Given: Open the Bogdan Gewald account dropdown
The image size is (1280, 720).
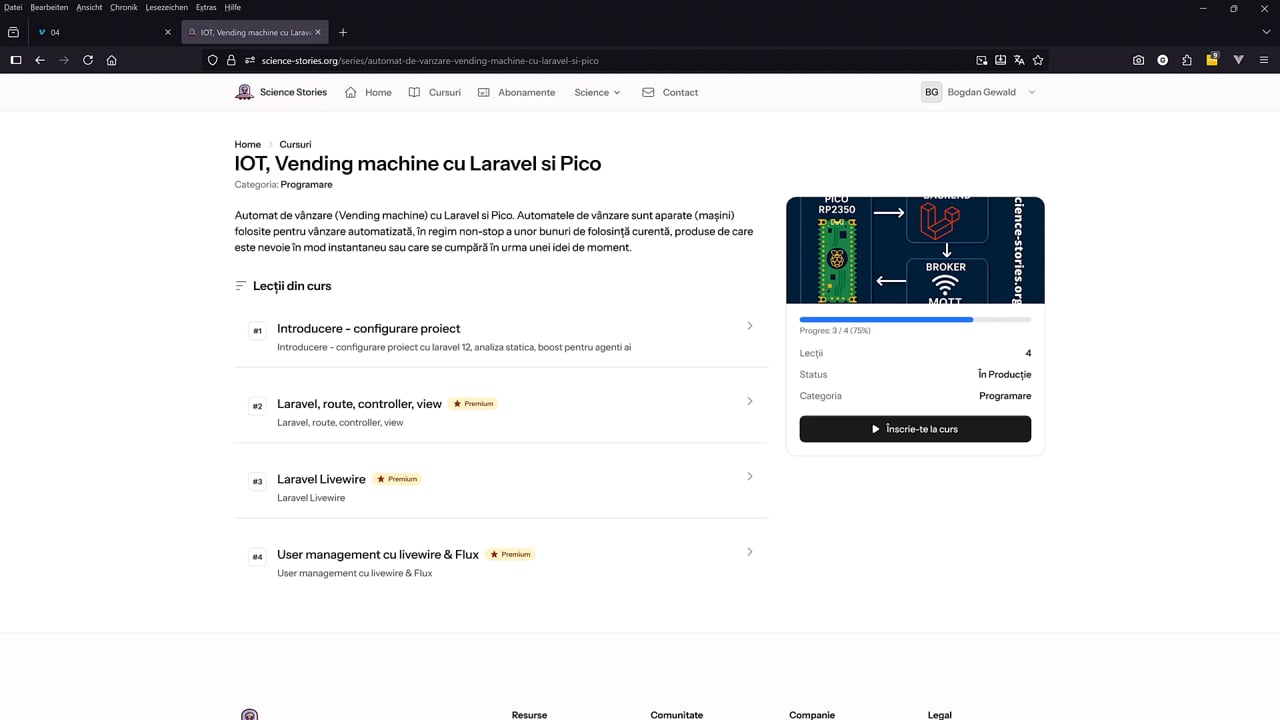Looking at the screenshot, I should pos(978,92).
